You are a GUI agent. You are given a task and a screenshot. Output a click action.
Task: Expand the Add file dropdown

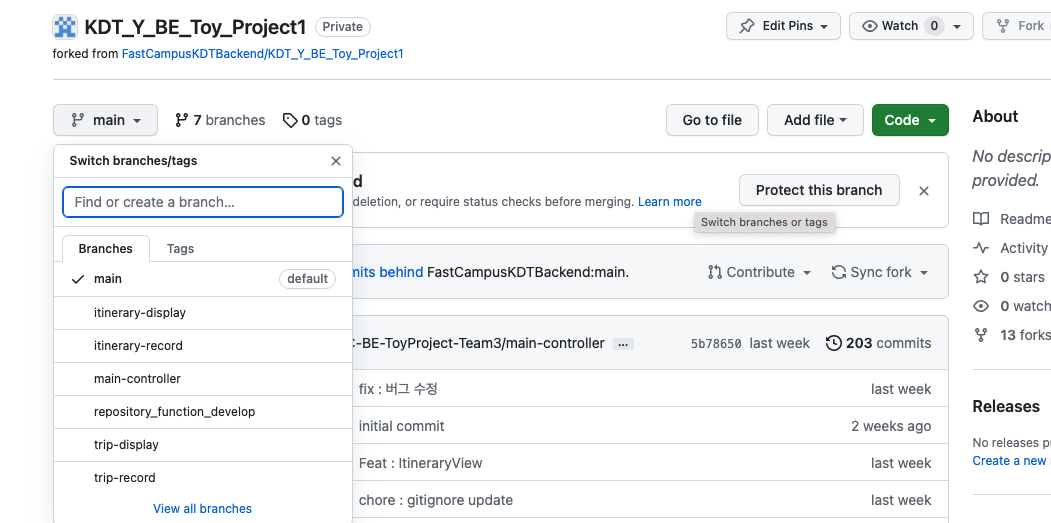click(x=815, y=120)
